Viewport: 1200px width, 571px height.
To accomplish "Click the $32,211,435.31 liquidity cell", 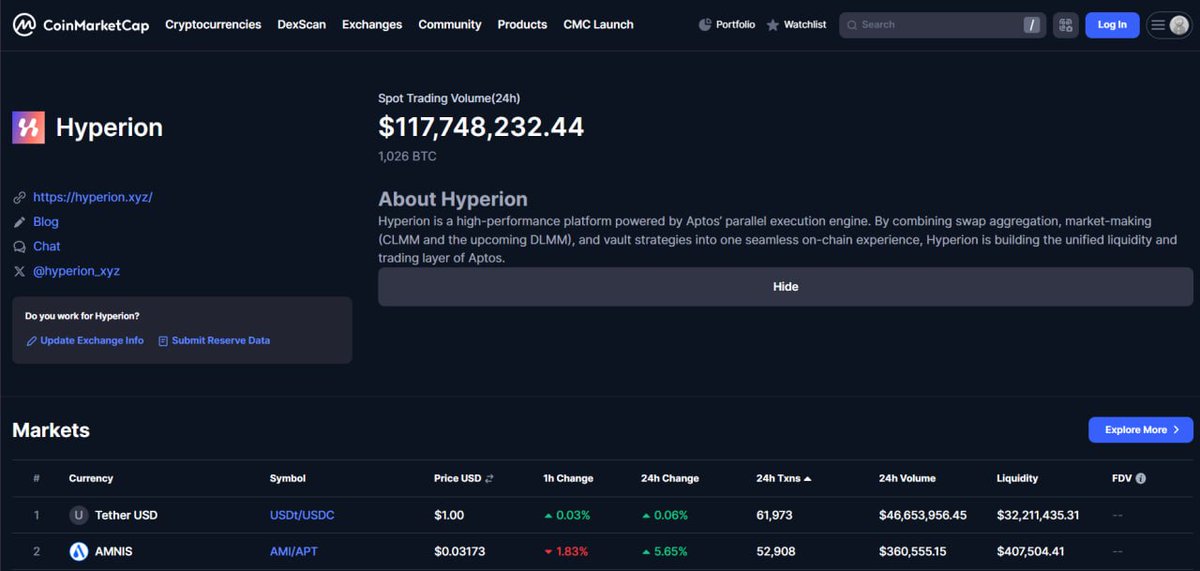I will point(1038,516).
